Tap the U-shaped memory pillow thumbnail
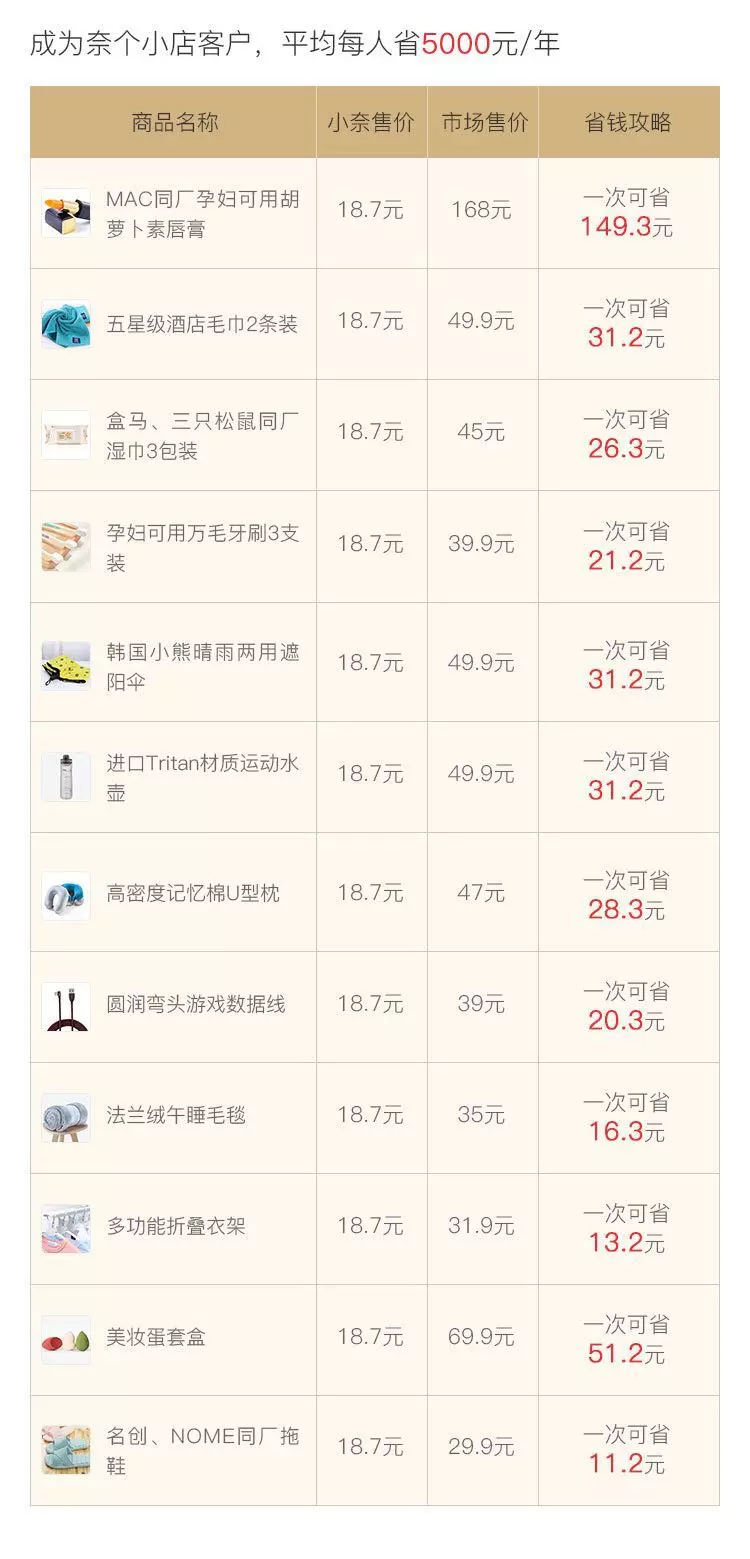This screenshot has height=1559, width=750. (x=66, y=895)
